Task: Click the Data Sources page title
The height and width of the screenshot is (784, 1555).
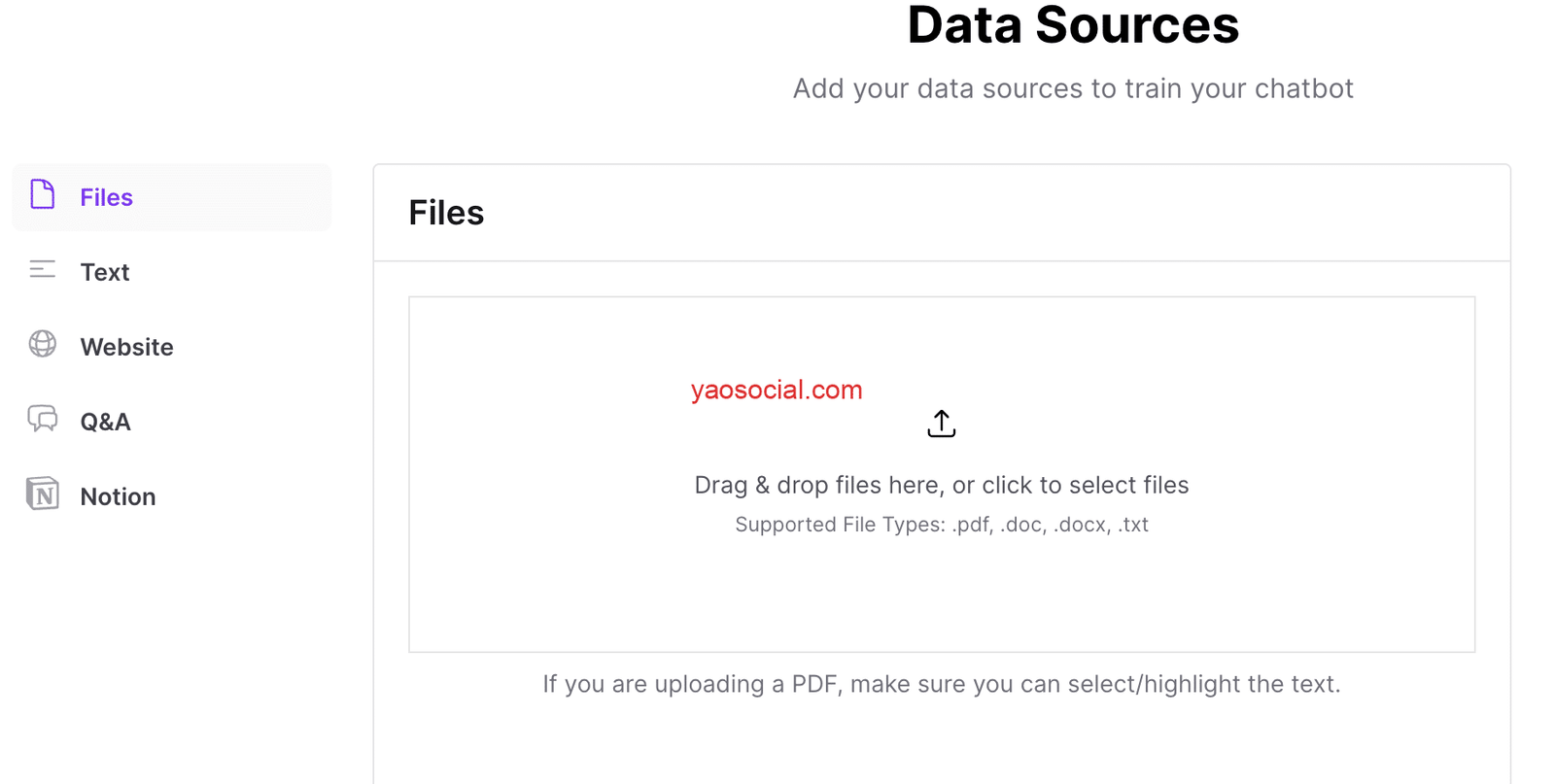Action: pyautogui.click(x=1073, y=25)
